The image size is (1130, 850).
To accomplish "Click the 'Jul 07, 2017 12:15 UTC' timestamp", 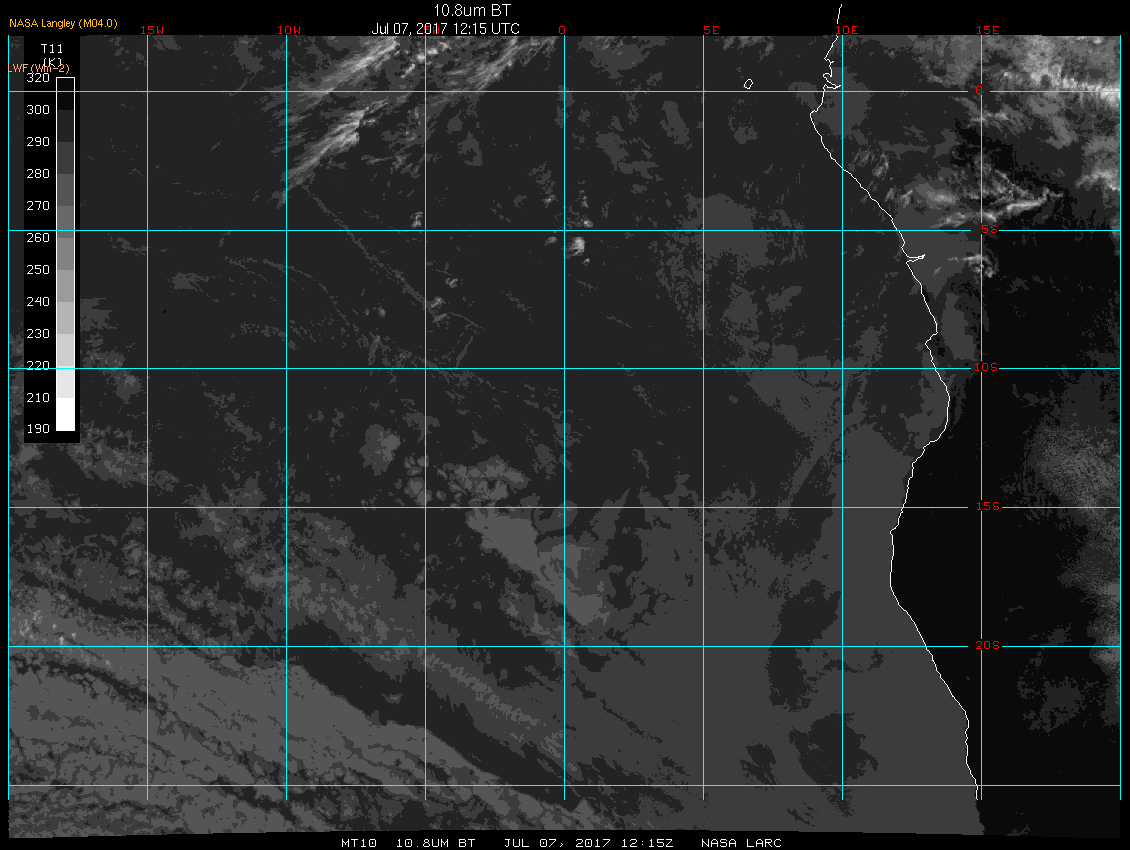I will [x=445, y=29].
